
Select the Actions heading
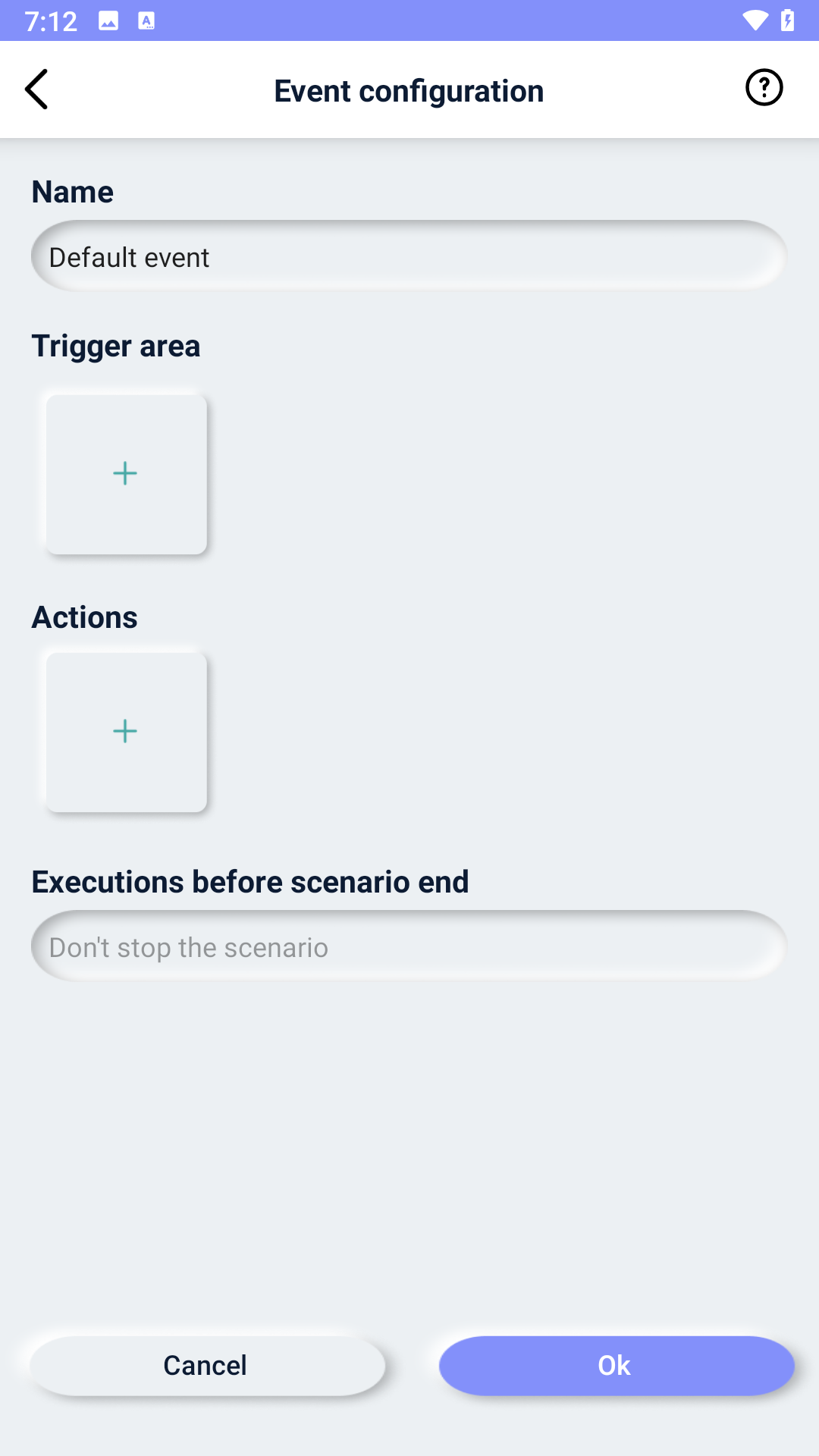(x=84, y=617)
